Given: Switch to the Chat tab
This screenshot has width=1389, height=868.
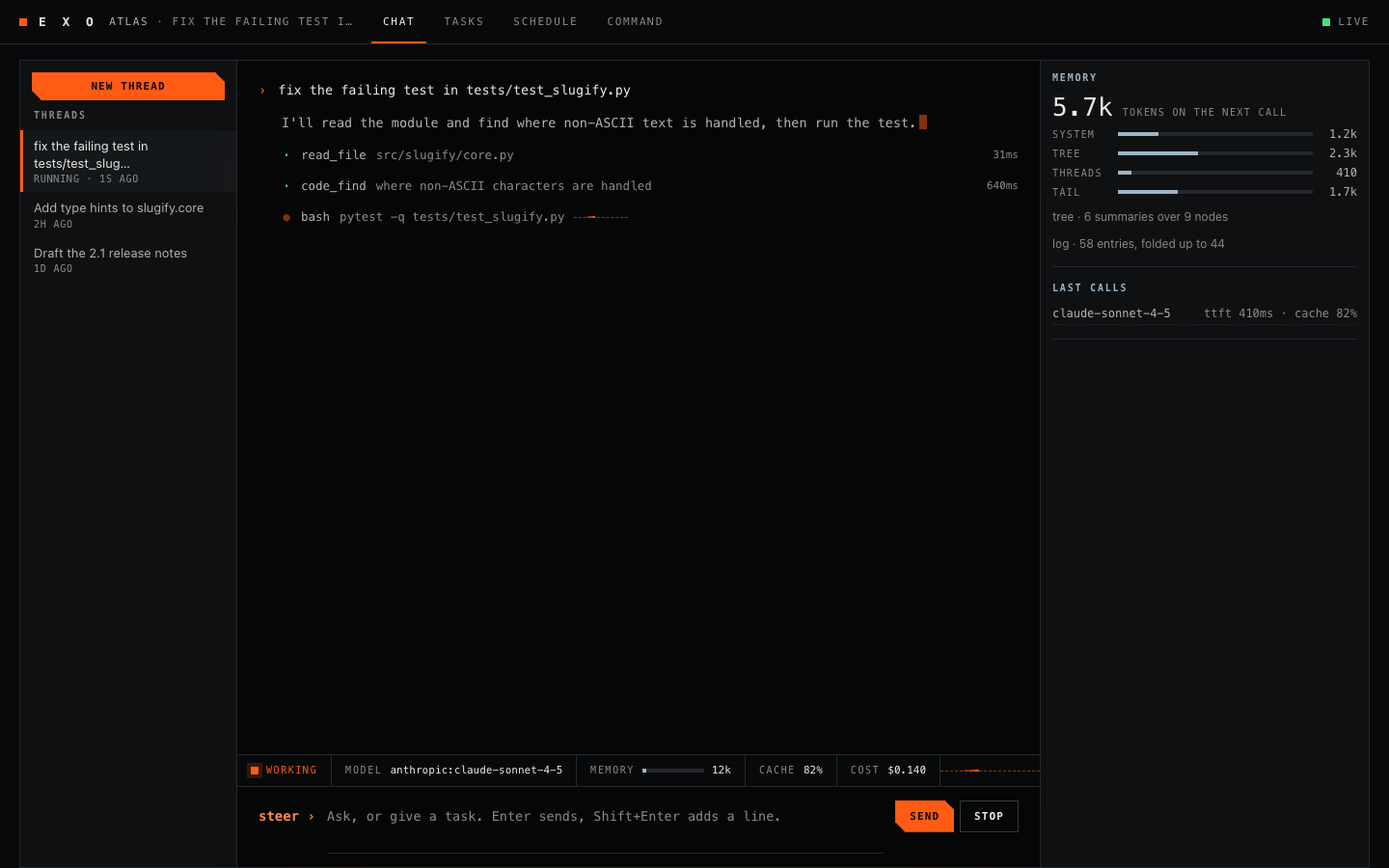Looking at the screenshot, I should coord(398,21).
